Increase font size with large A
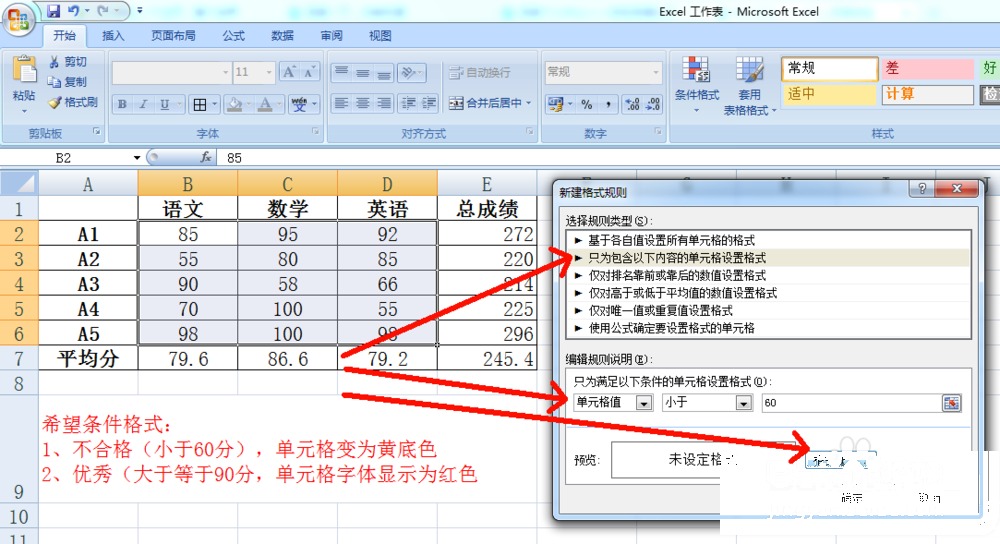The image size is (1000, 544). pos(289,72)
